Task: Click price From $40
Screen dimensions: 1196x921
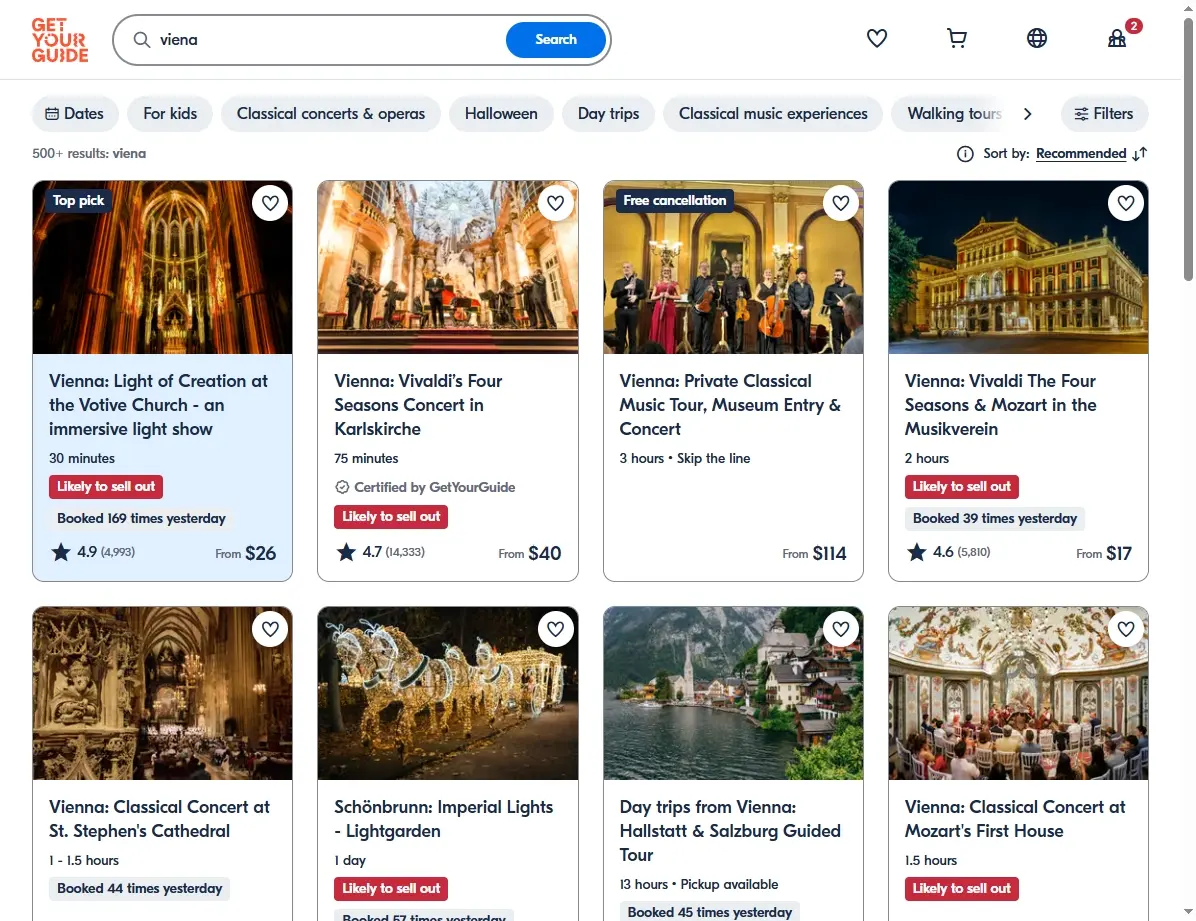Action: click(x=529, y=553)
